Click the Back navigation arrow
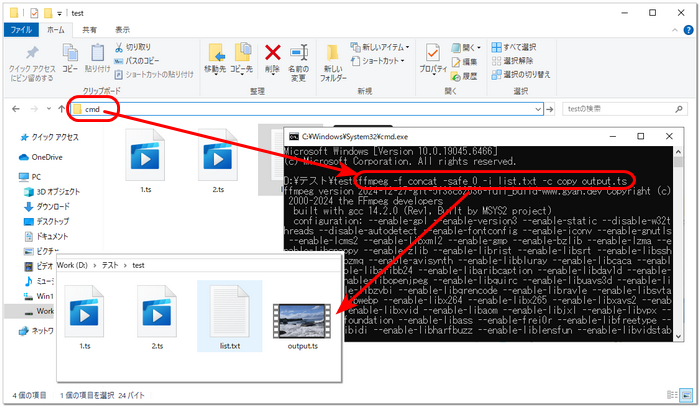The image size is (700, 407). (x=16, y=109)
